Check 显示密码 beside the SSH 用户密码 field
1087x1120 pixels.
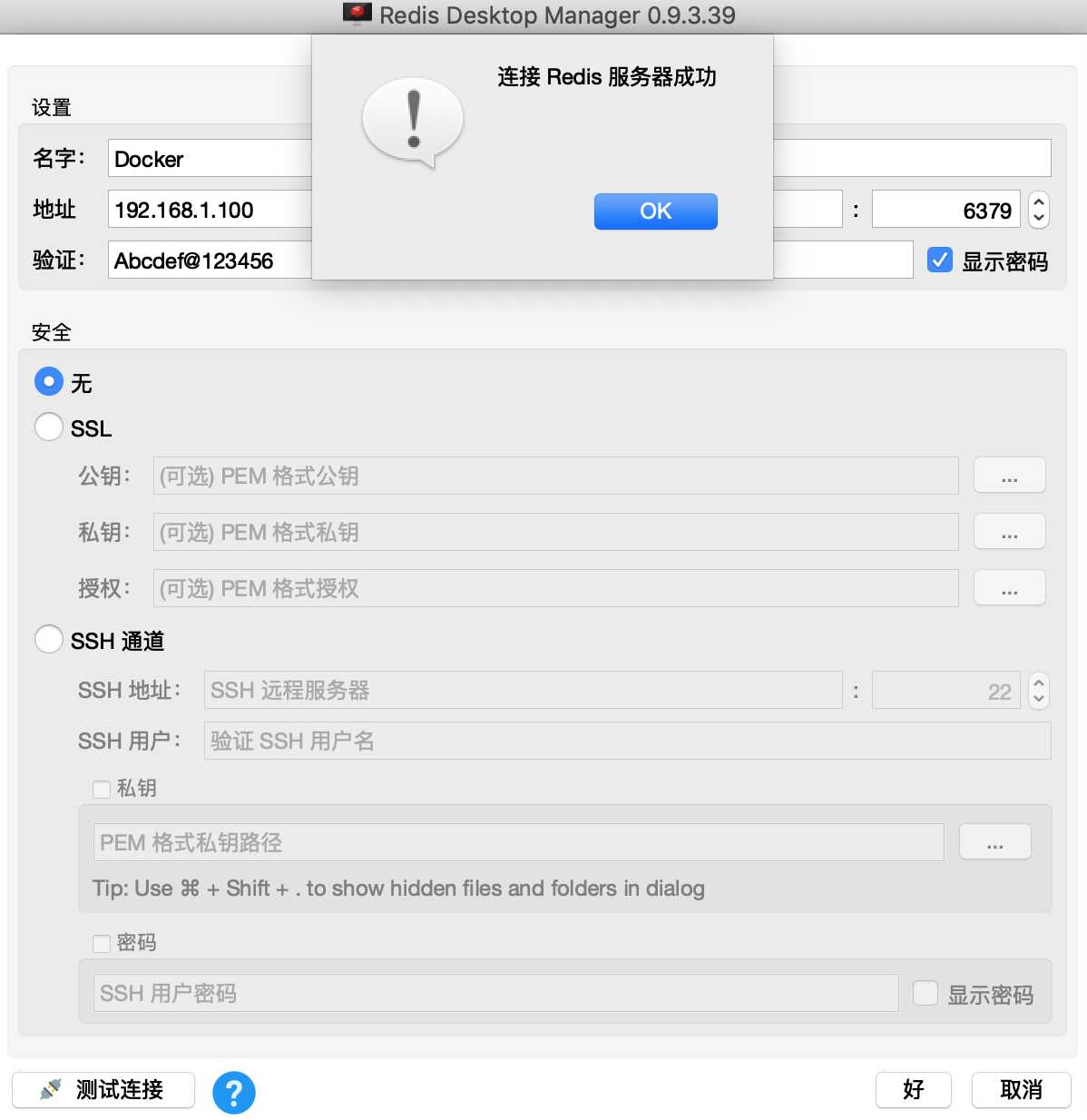(x=925, y=993)
